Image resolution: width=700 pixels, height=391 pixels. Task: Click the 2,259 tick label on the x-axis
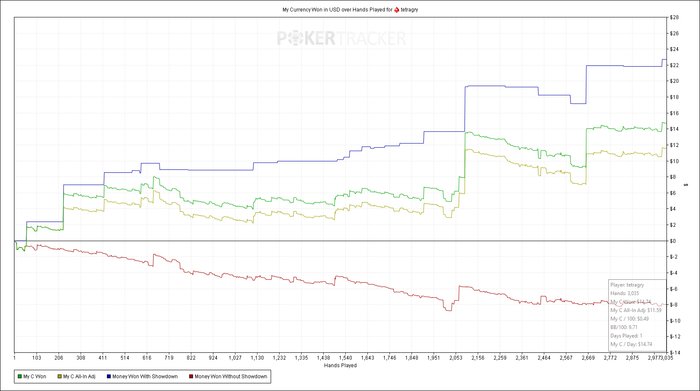pos(500,358)
